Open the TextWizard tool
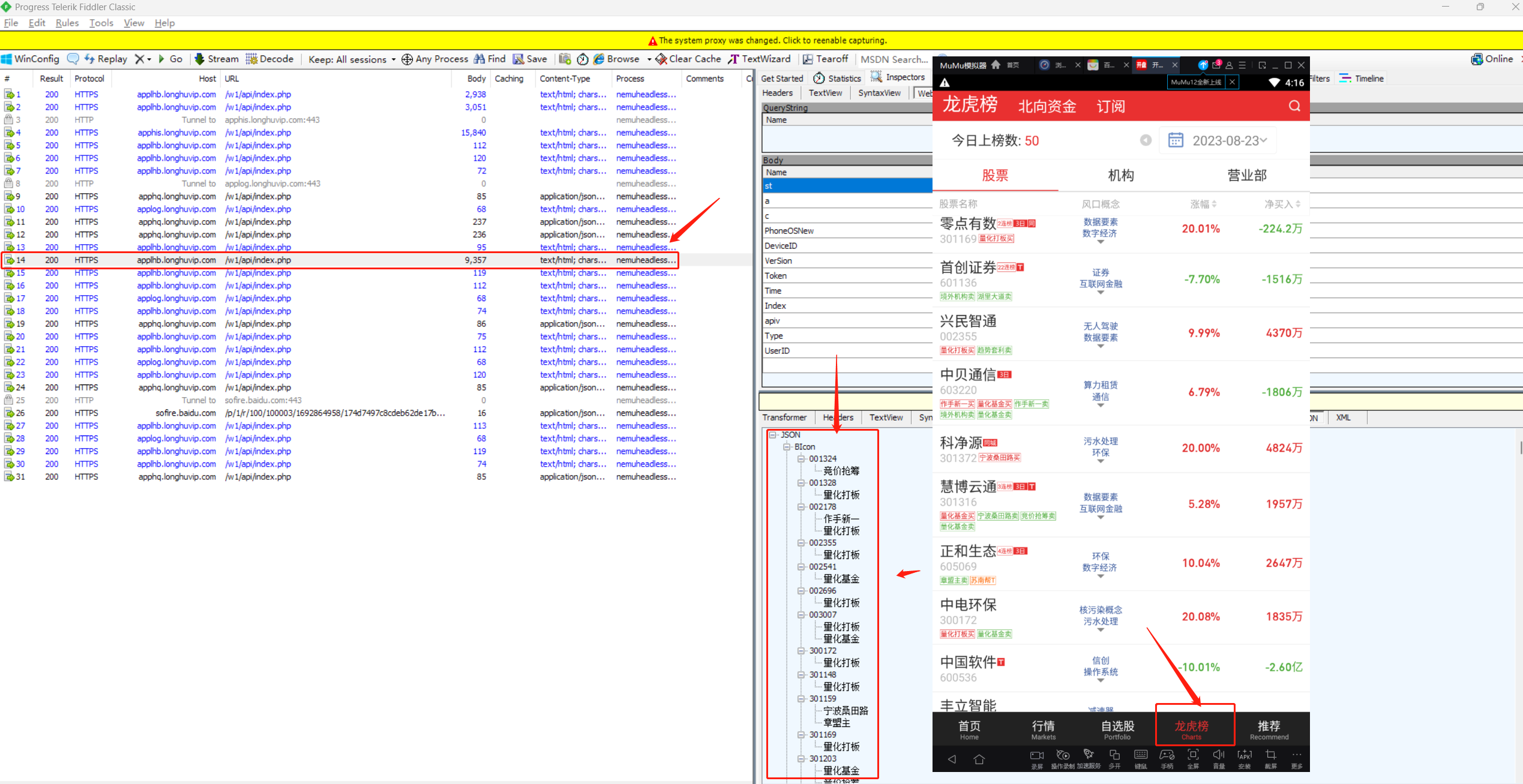 760,59
